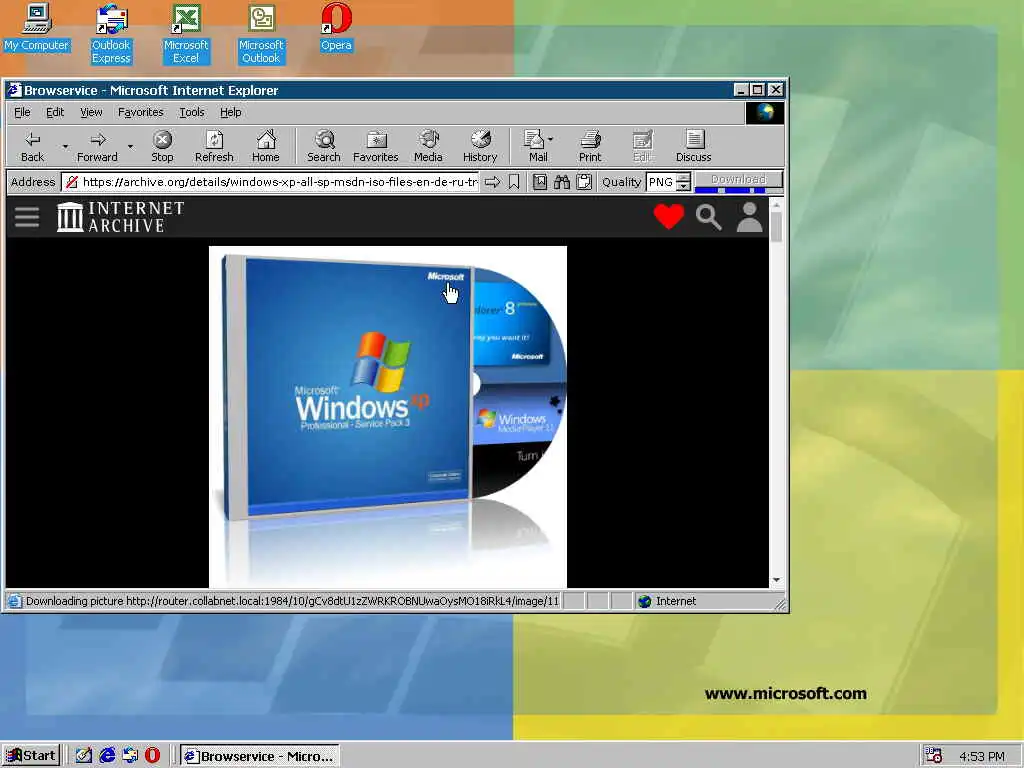The image size is (1024, 768).
Task: Print the current page
Action: point(590,146)
